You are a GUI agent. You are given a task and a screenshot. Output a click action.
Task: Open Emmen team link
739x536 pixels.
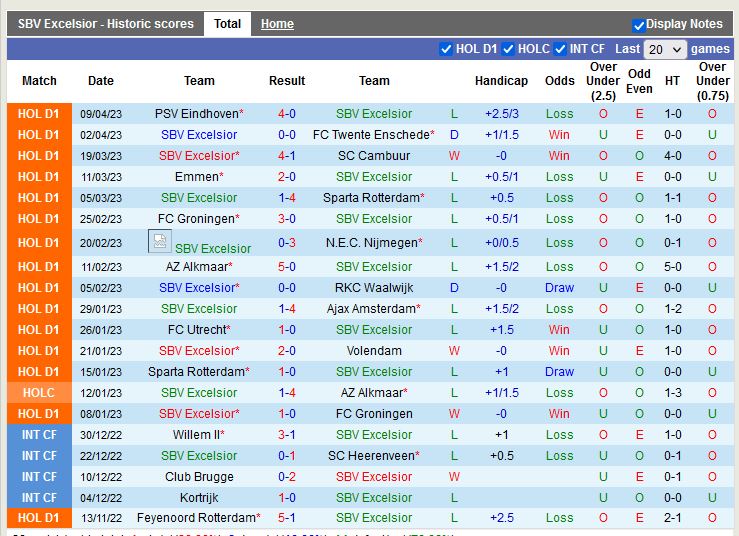point(199,177)
